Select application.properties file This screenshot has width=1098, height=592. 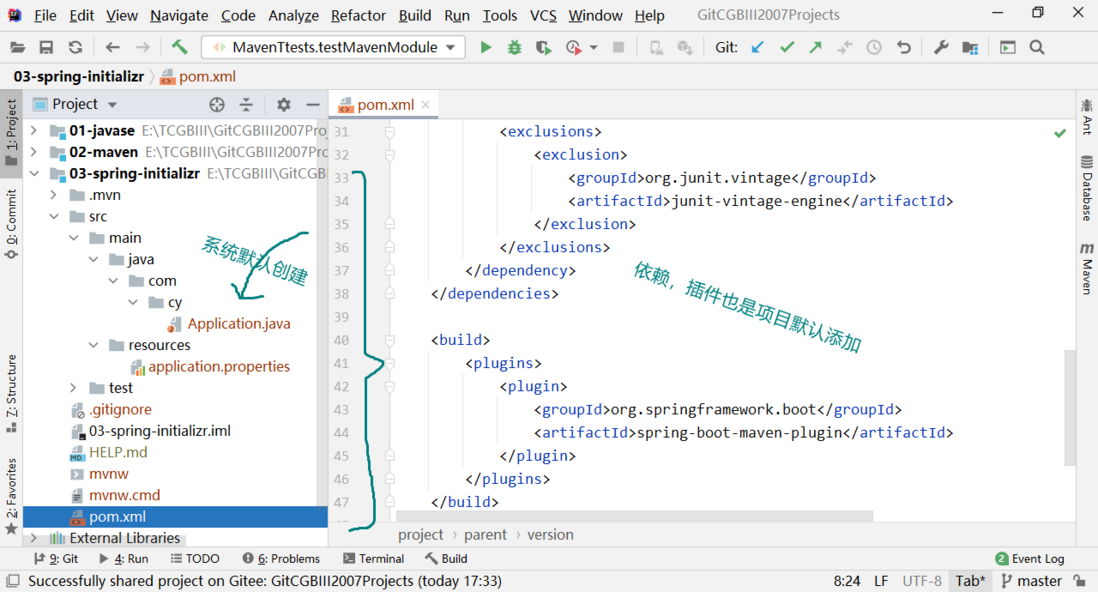click(218, 366)
